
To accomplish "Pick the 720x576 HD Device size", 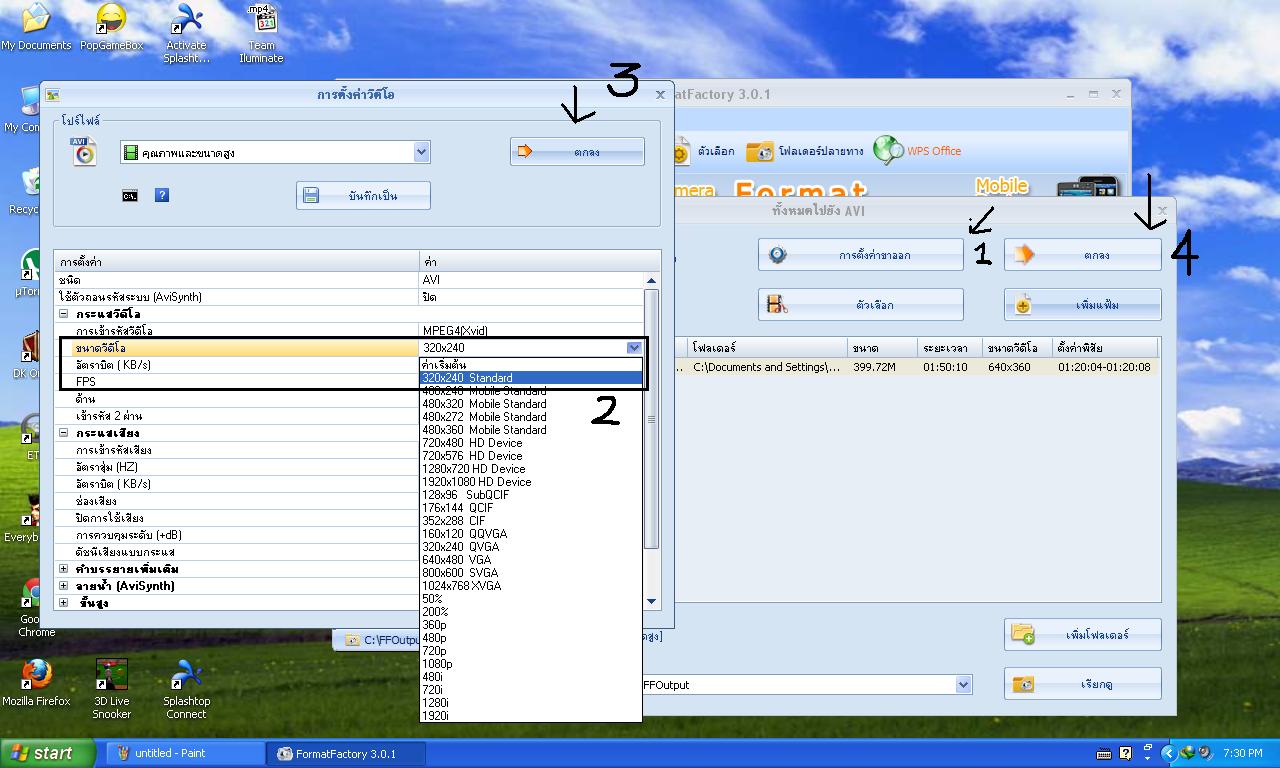I will [531, 456].
